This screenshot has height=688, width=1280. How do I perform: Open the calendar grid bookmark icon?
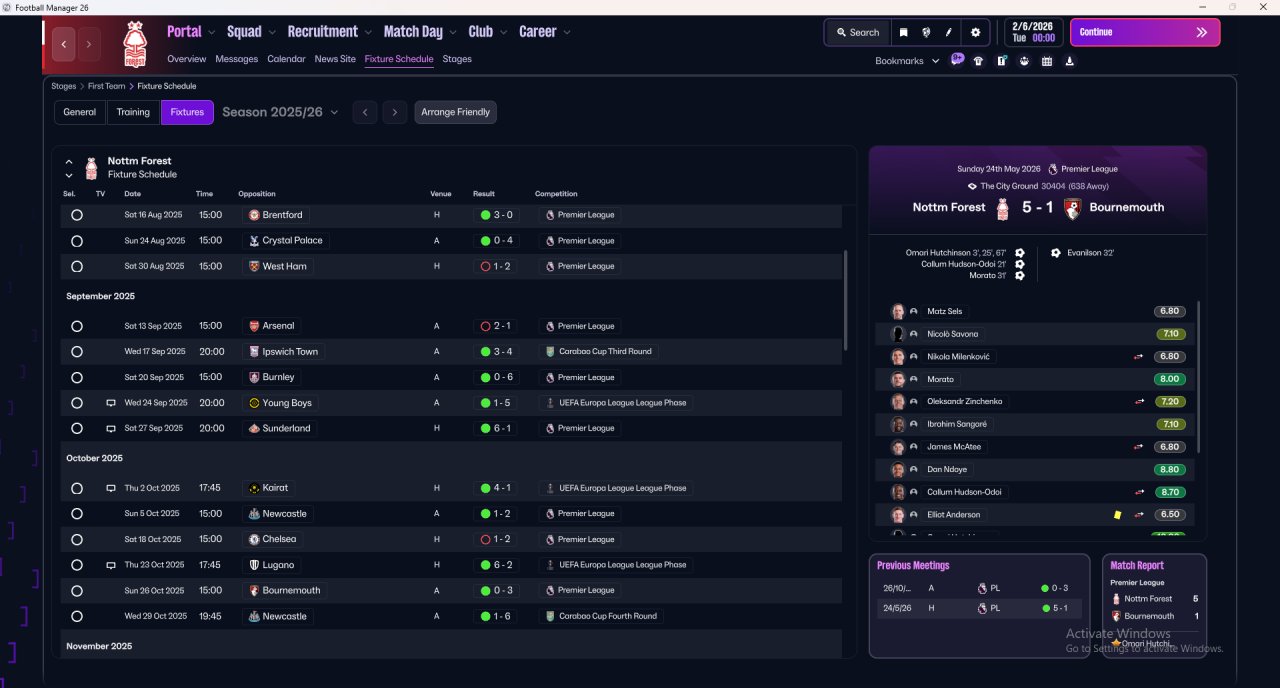[1047, 61]
